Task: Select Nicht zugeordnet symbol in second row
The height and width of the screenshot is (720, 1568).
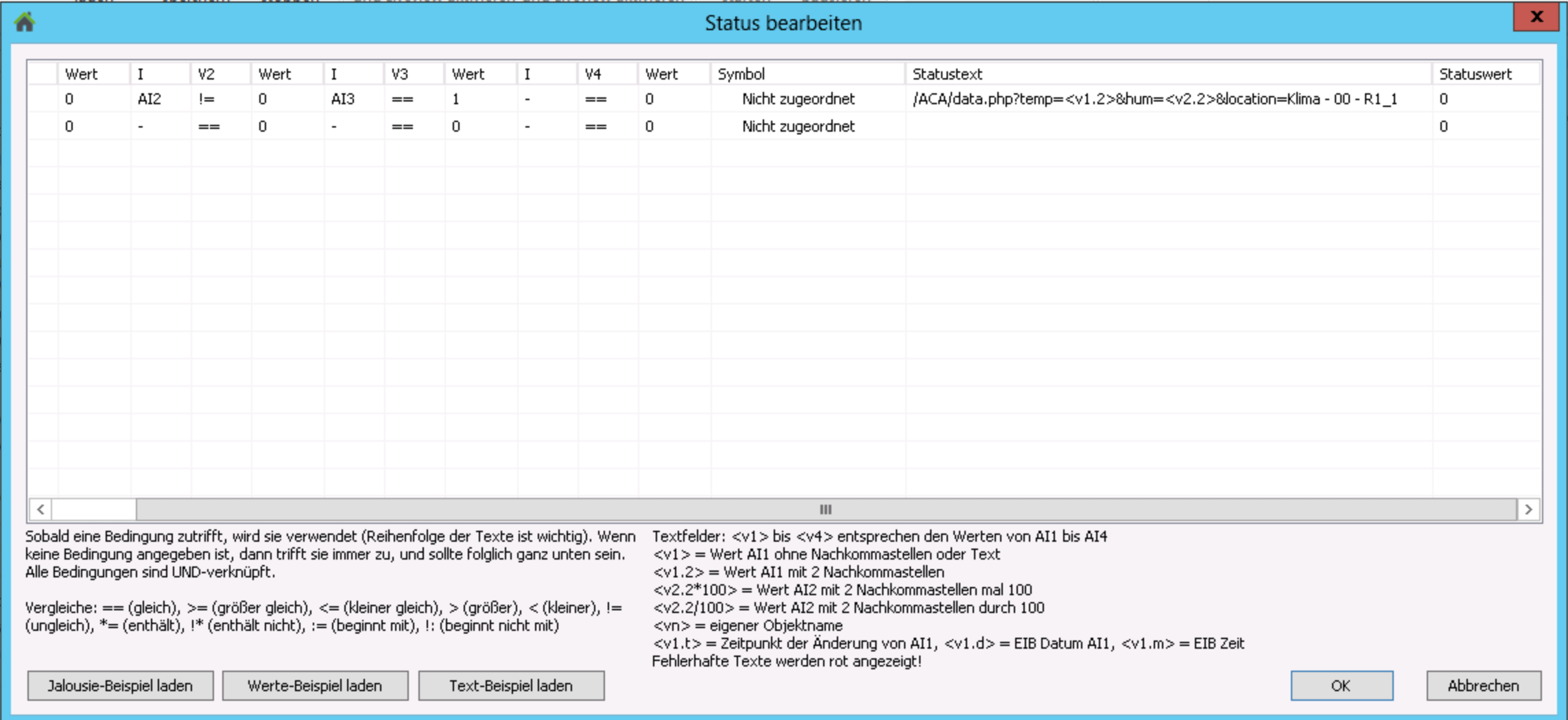Action: 798,127
